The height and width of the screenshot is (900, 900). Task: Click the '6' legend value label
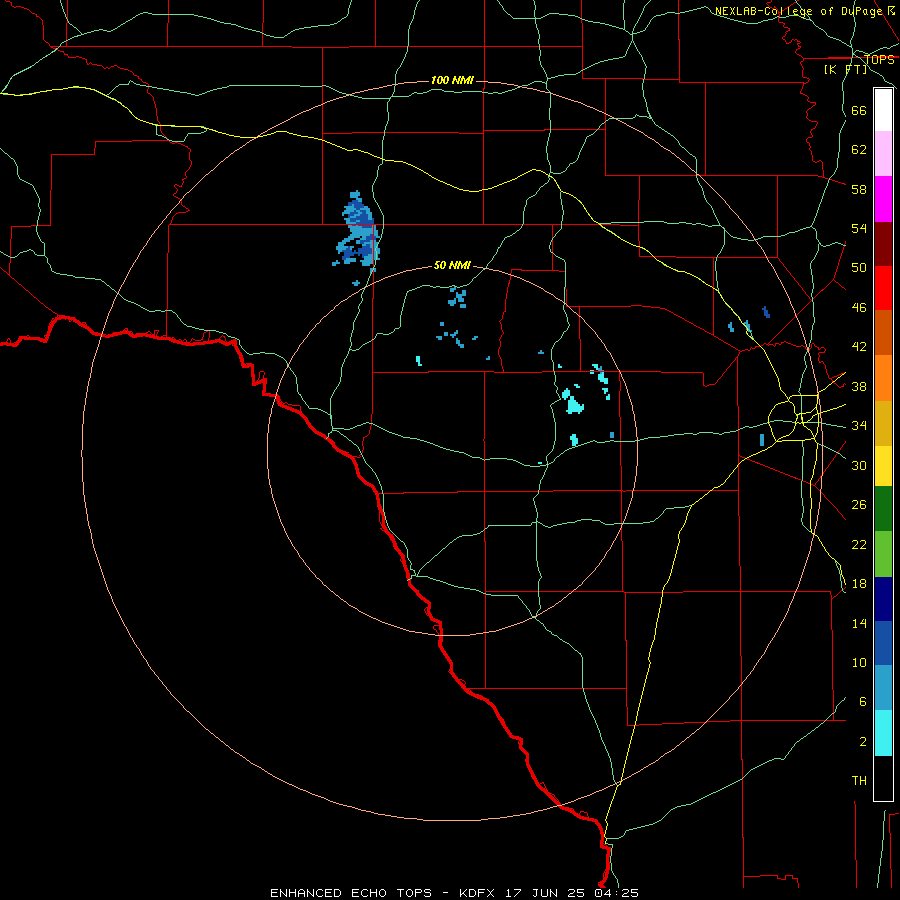coord(863,702)
